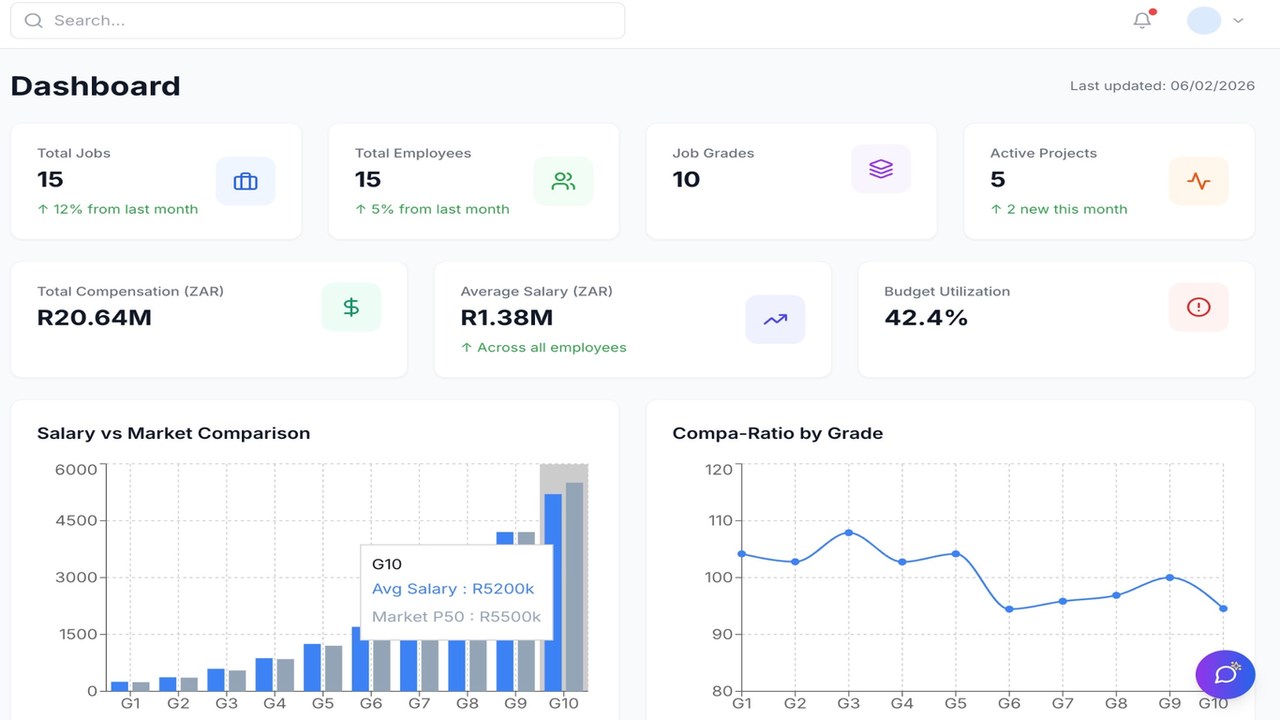Click the G3 data point on Compa-Ratio line
The height and width of the screenshot is (720, 1280).
[849, 532]
